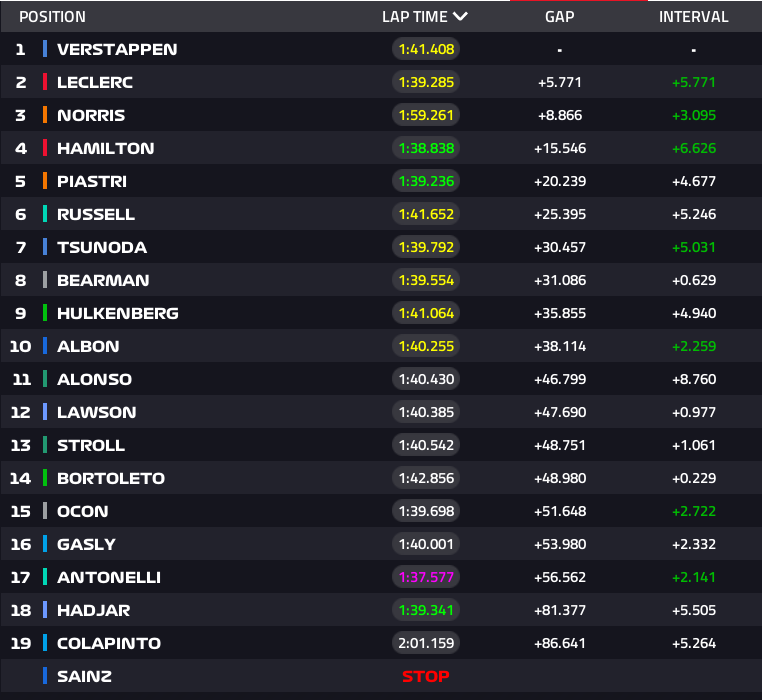Select SAINZ driver name
The image size is (762, 700).
(x=85, y=676)
